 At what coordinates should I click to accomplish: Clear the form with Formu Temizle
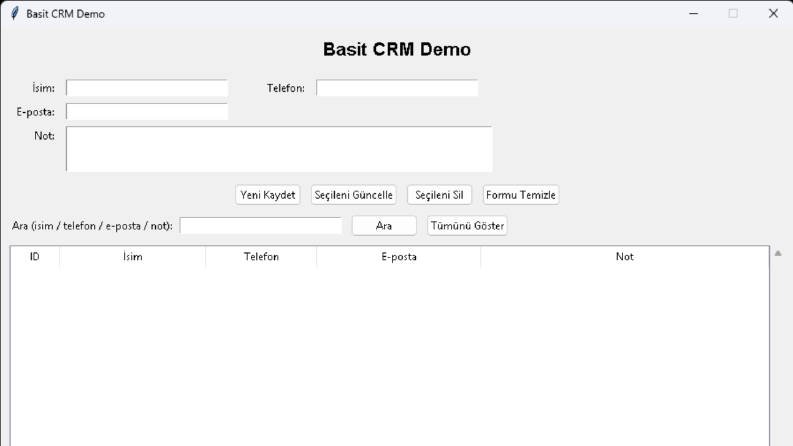pyautogui.click(x=521, y=195)
